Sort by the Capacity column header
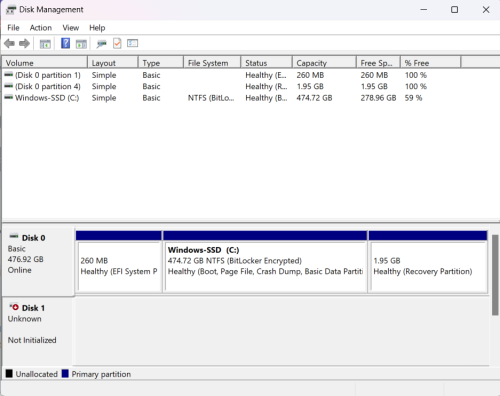500x396 pixels. point(324,63)
